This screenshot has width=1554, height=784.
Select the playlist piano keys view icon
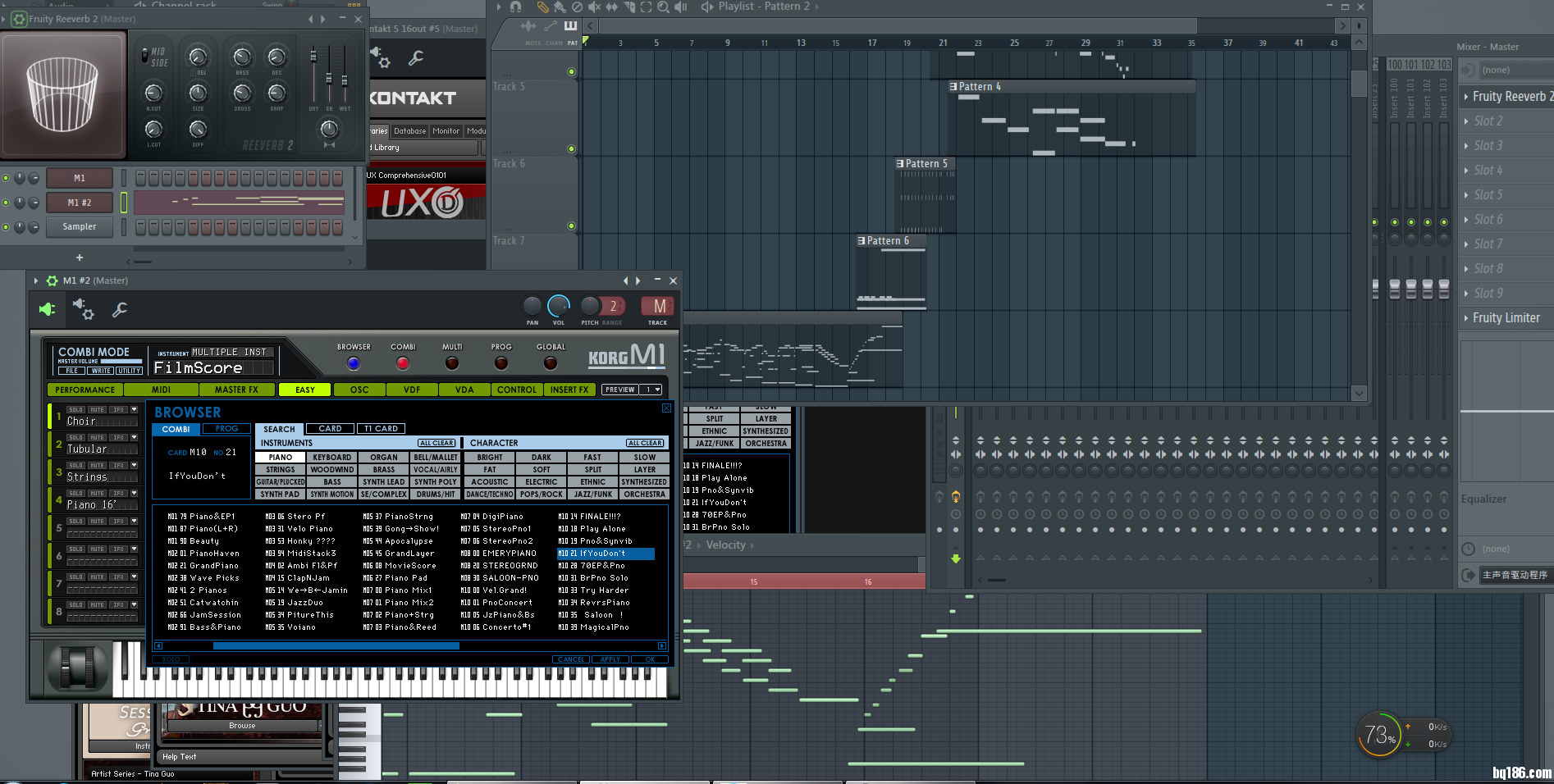pos(570,26)
